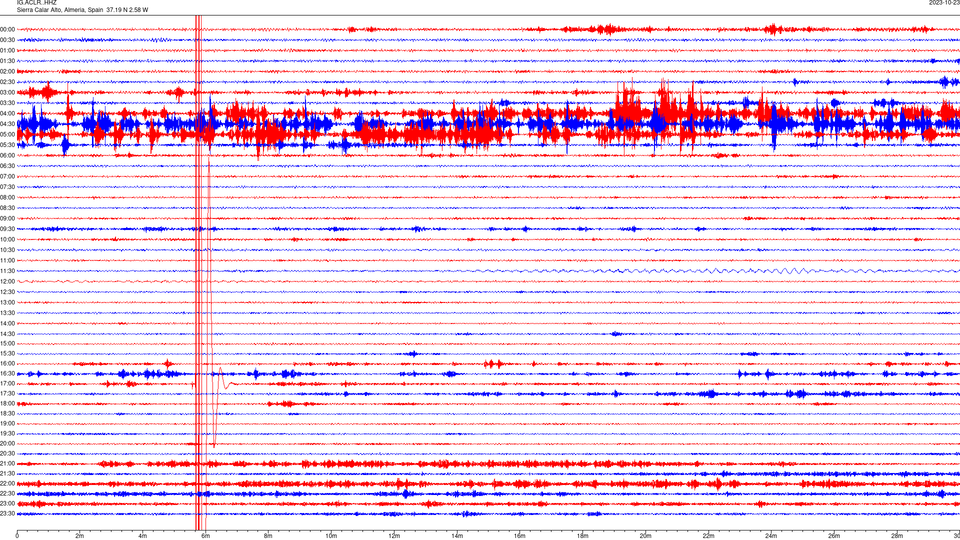This screenshot has height=540, width=960.
Task: Click the 8m tick on the minute axis
Action: tap(268, 536)
